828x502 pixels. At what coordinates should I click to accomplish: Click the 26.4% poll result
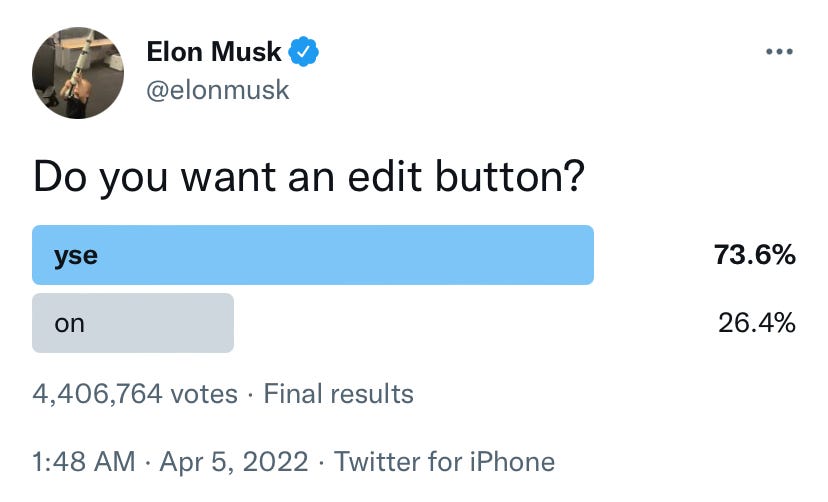(756, 323)
